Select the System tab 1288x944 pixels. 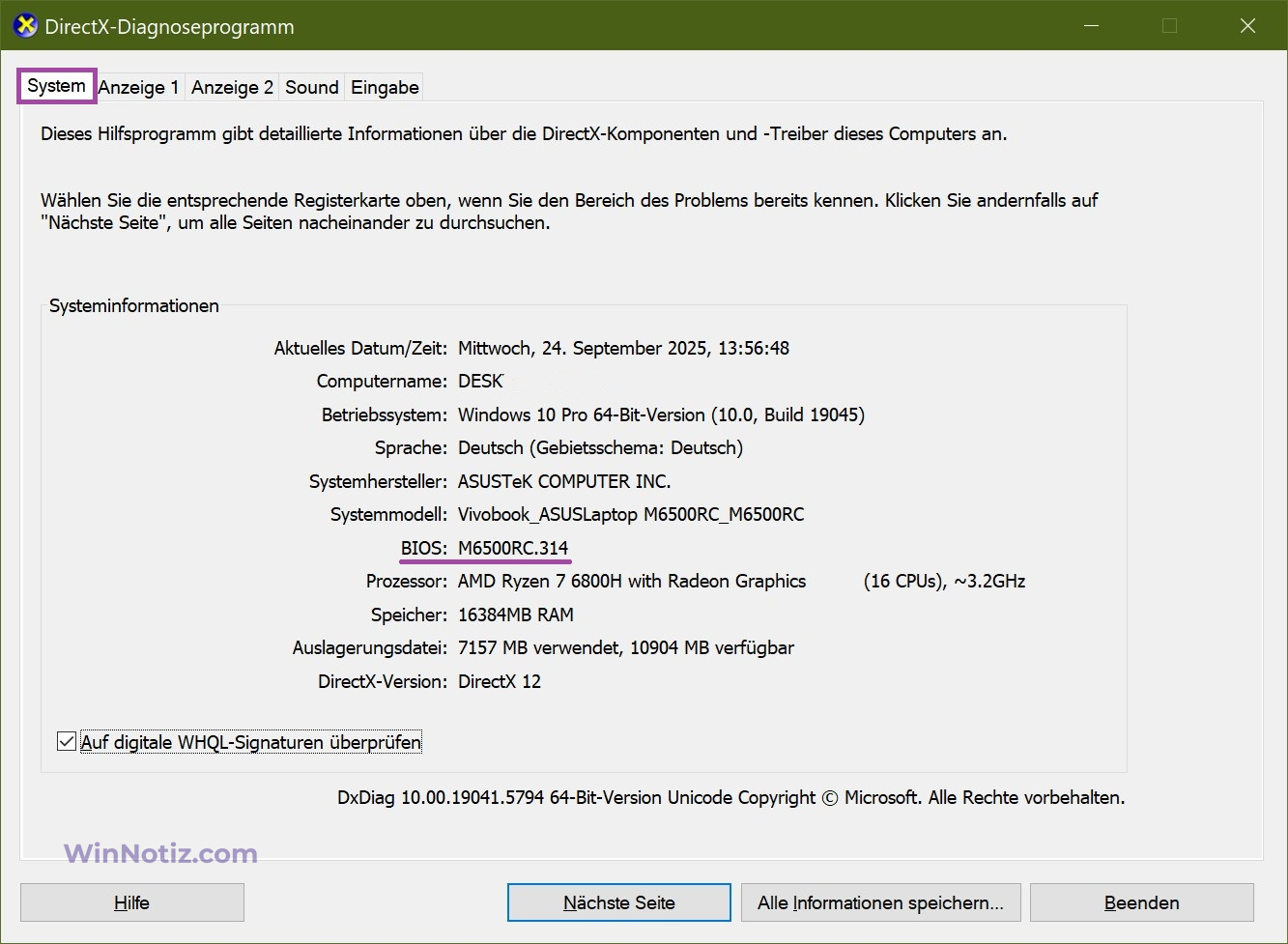[x=56, y=86]
